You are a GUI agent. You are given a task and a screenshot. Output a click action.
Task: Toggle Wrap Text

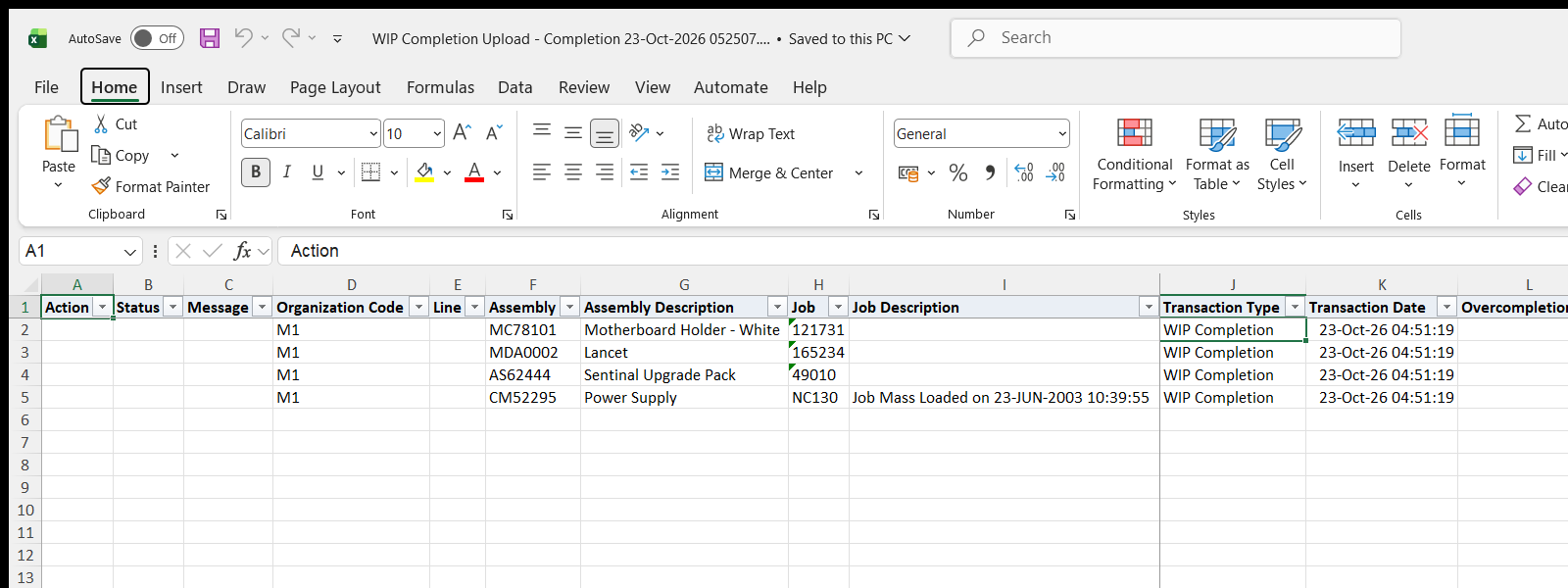(751, 133)
